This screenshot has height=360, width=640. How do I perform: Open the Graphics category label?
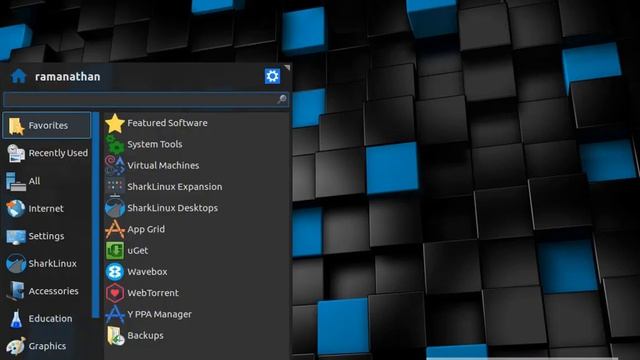tap(47, 346)
